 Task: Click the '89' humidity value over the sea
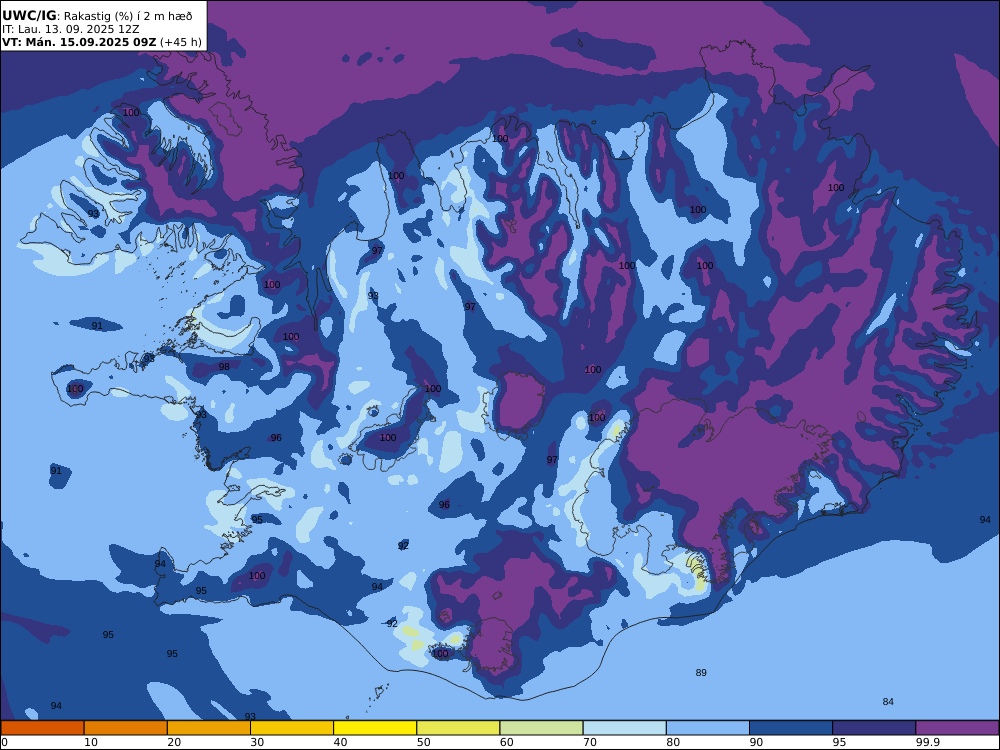(701, 672)
